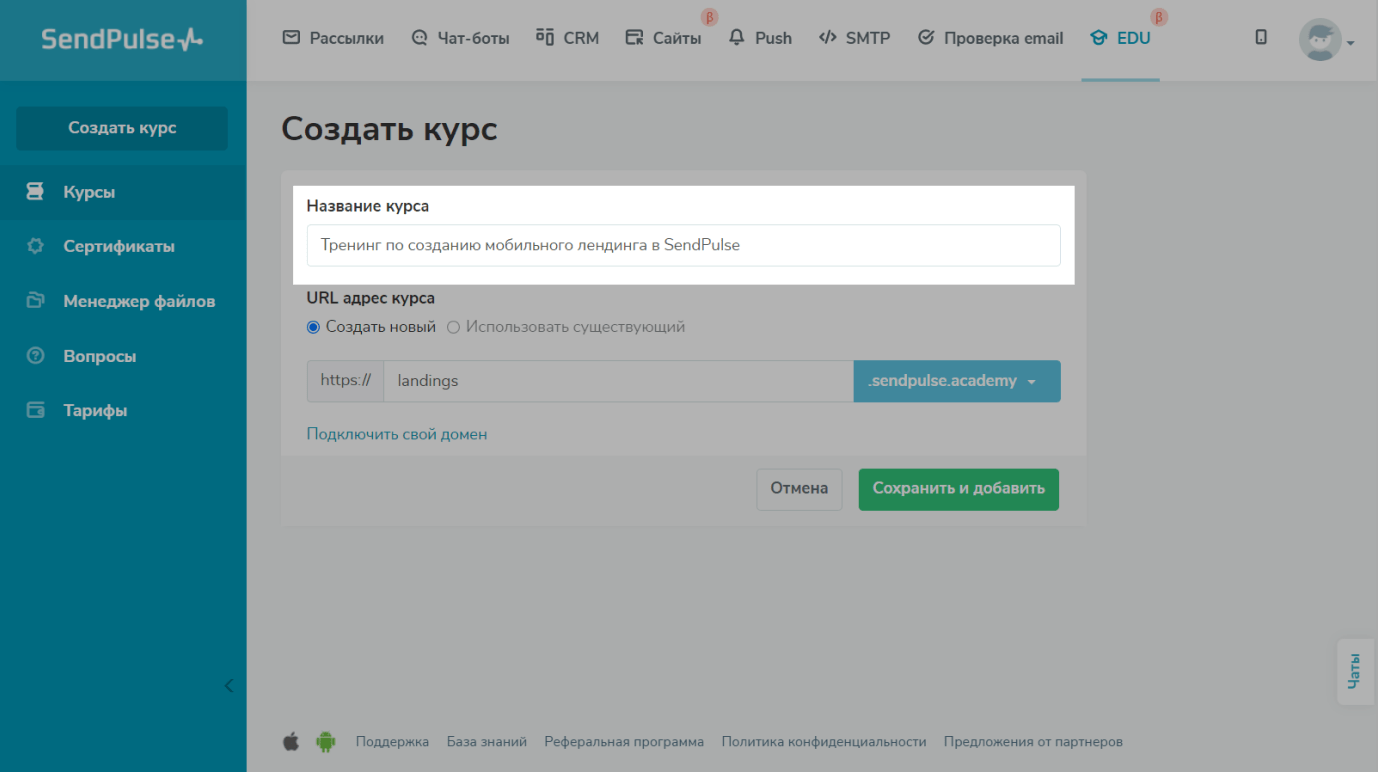
Task: Click the Apple app icon in footer
Action: click(x=291, y=741)
